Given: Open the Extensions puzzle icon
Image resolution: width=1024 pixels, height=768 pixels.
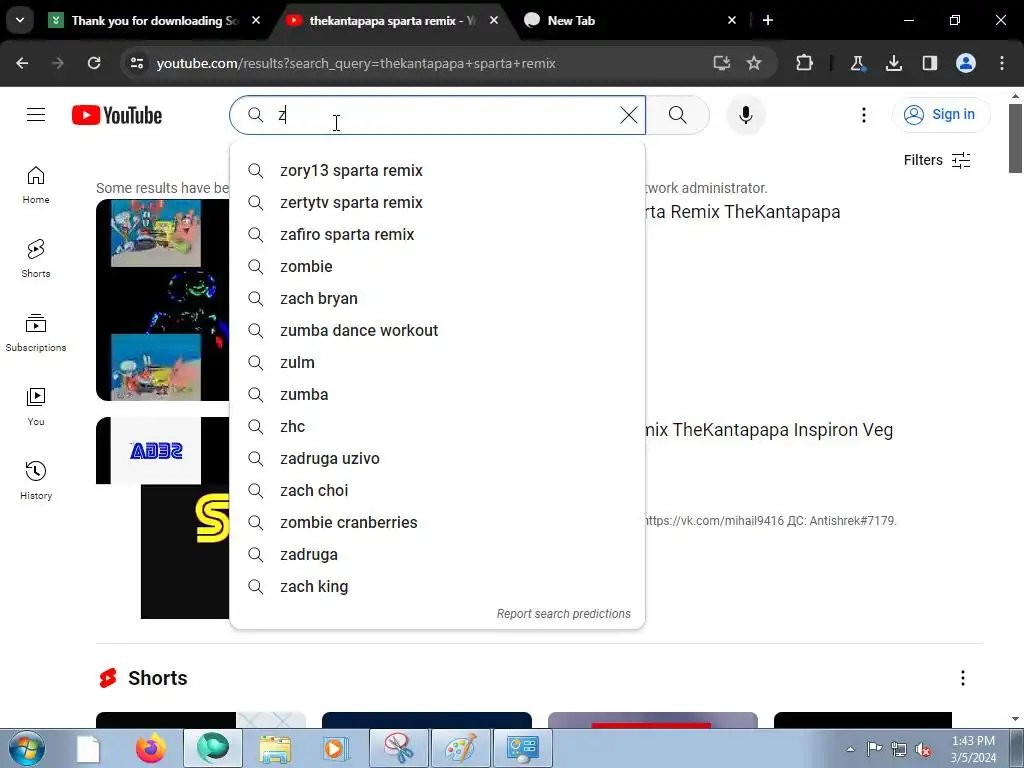Looking at the screenshot, I should 804,63.
